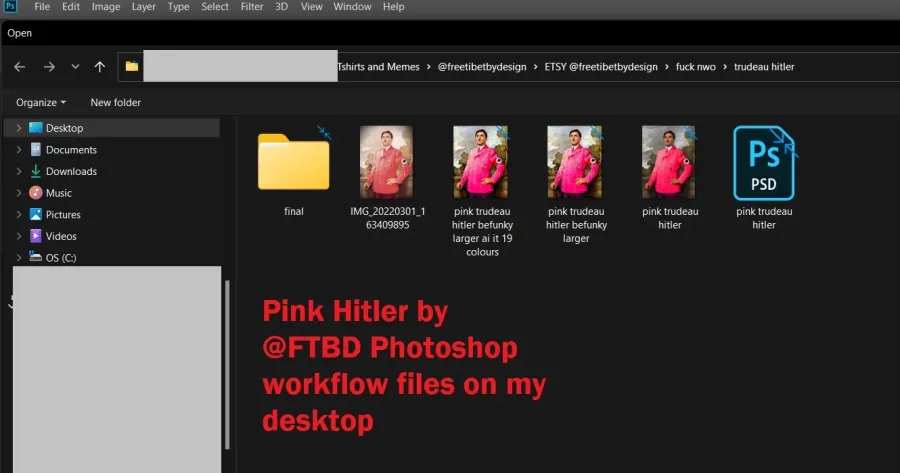Select the Downloads icon in sidebar
The width and height of the screenshot is (900, 473).
pyautogui.click(x=36, y=171)
